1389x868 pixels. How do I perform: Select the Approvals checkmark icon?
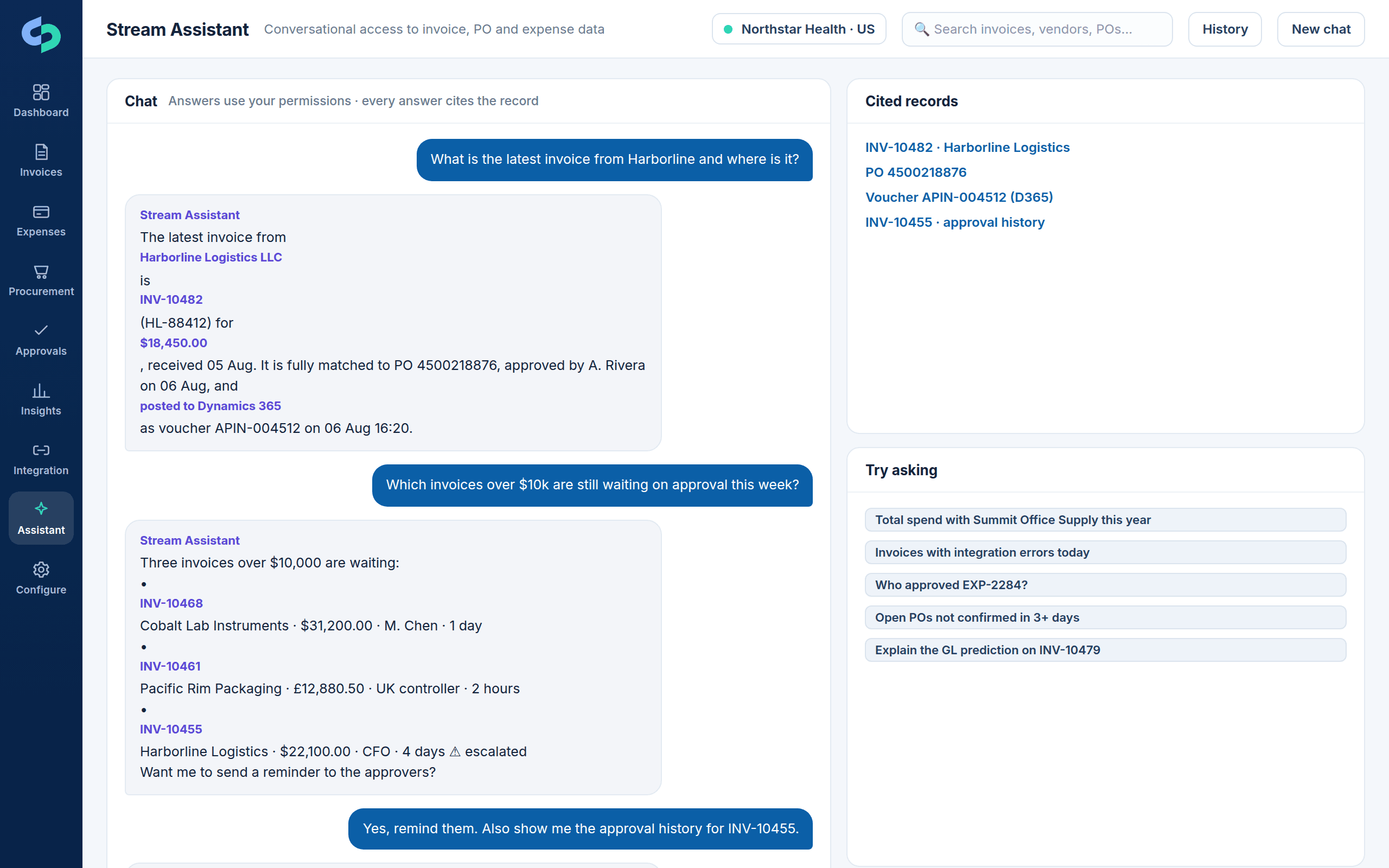(x=41, y=330)
